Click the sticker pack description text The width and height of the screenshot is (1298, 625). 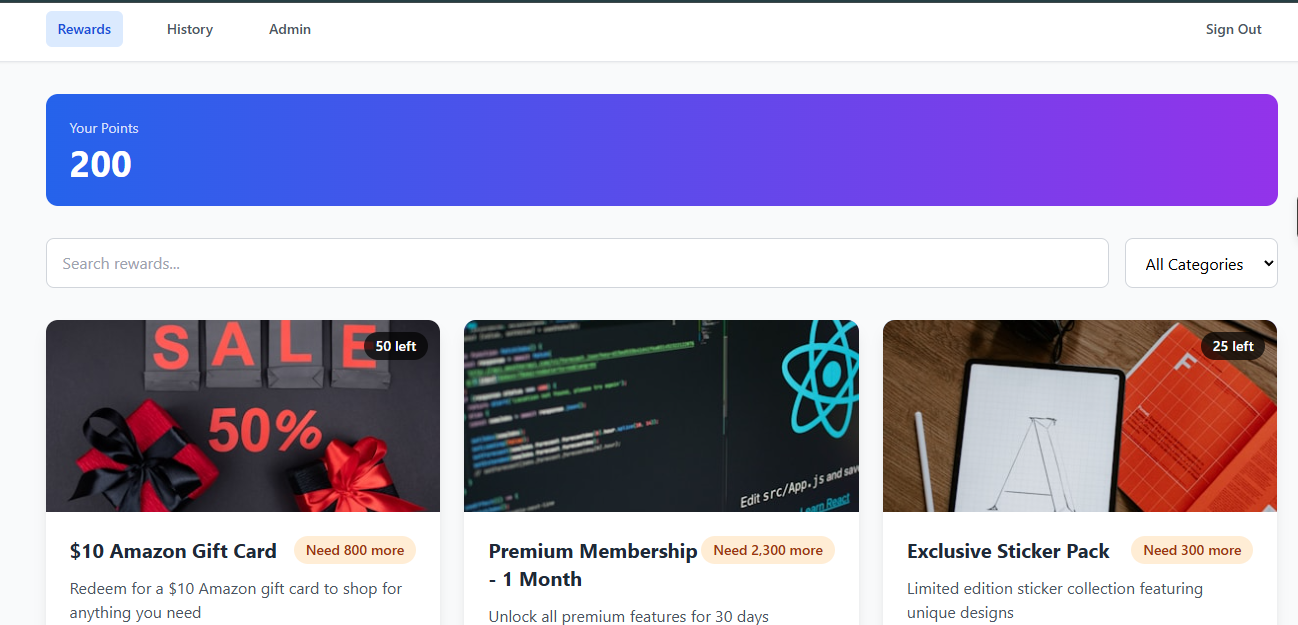(1054, 600)
